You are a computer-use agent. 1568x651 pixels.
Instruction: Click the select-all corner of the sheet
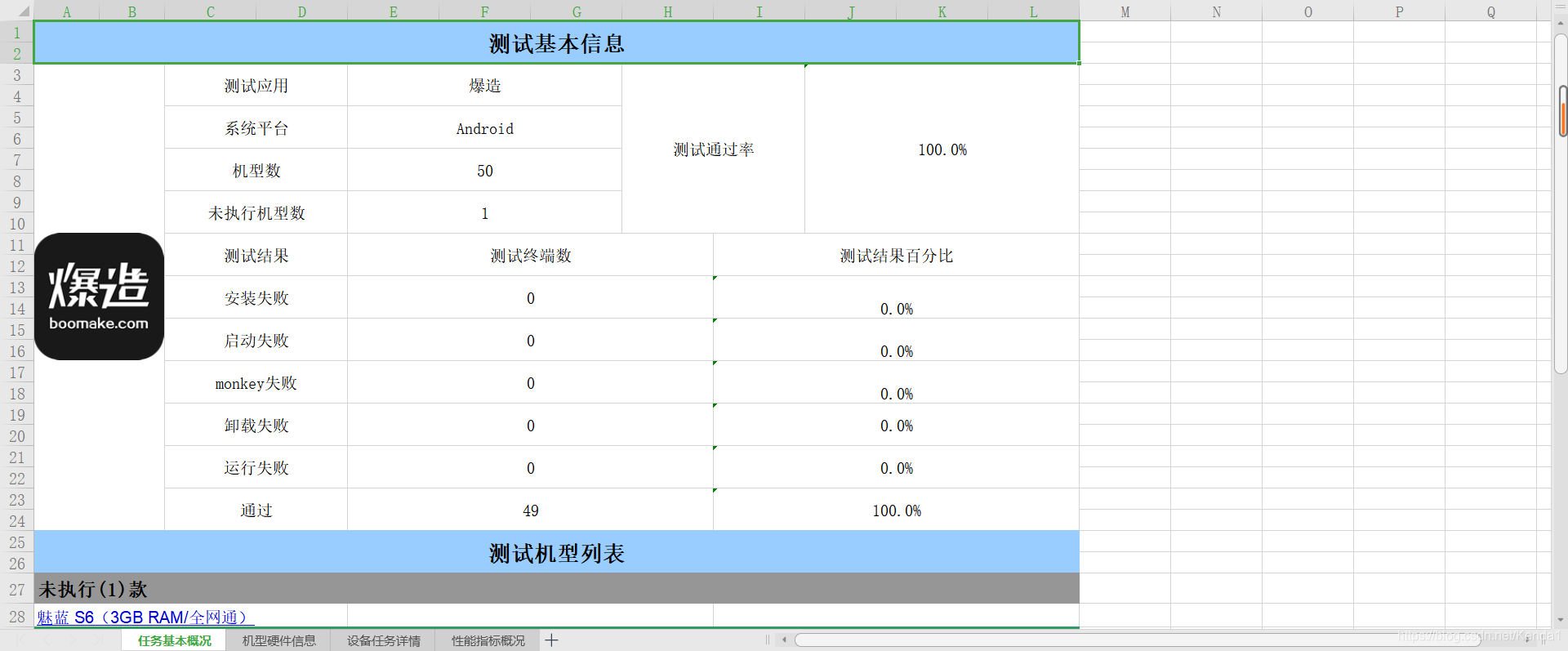16,11
